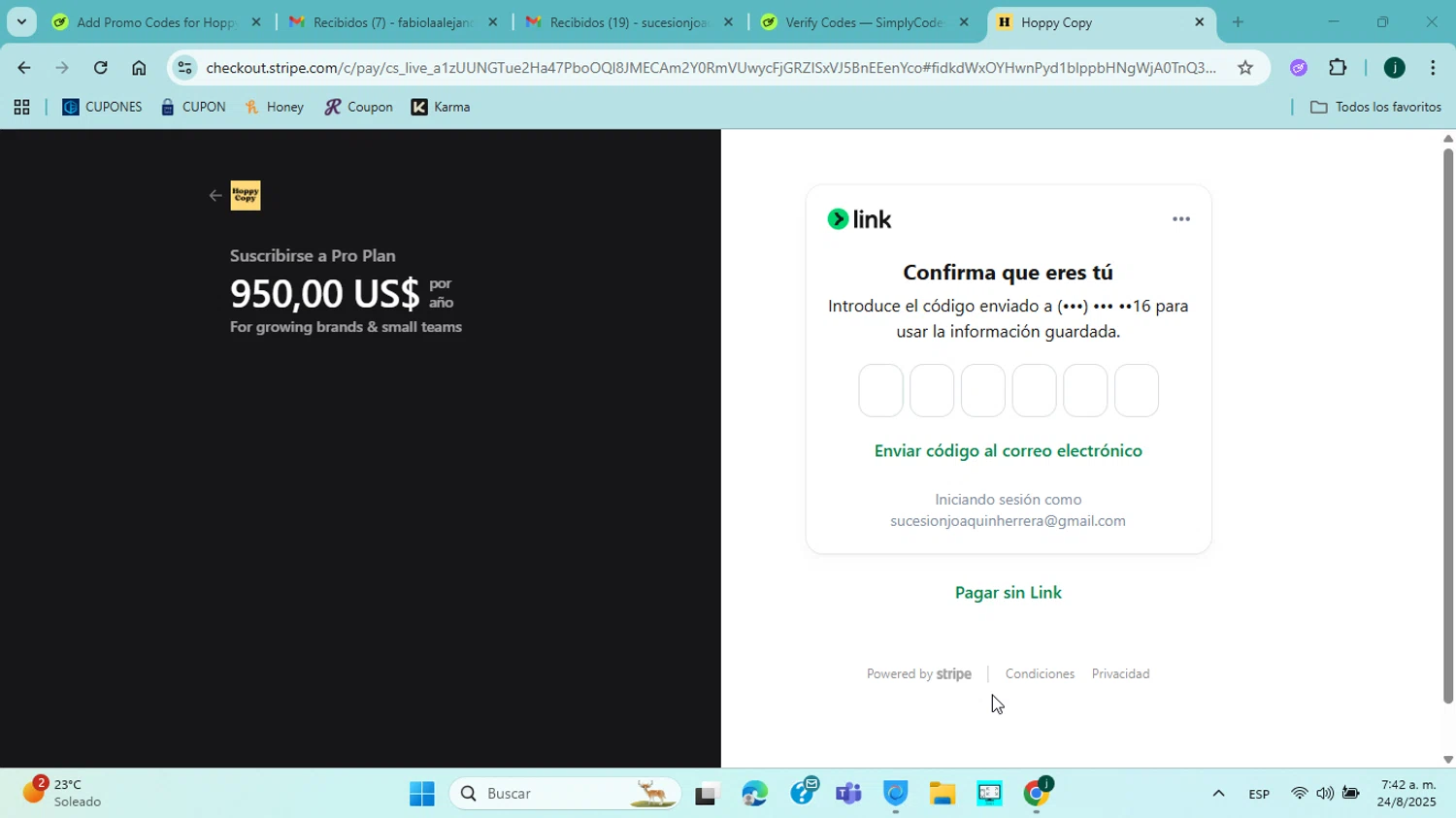Click the second verification code box
This screenshot has width=1456, height=818.
coord(932,391)
